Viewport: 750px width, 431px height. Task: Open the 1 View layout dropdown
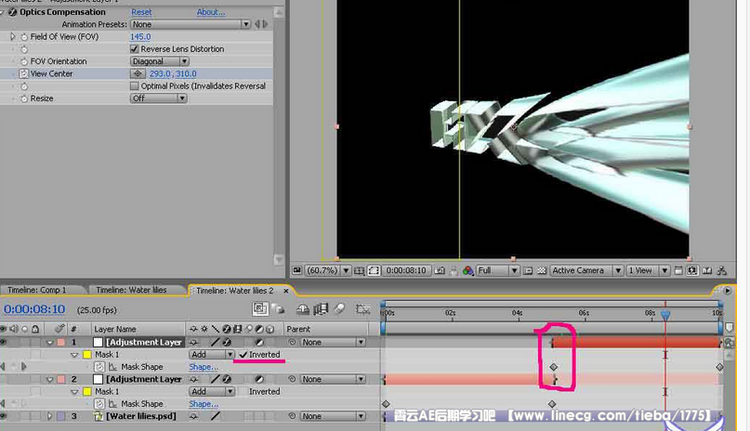click(648, 271)
